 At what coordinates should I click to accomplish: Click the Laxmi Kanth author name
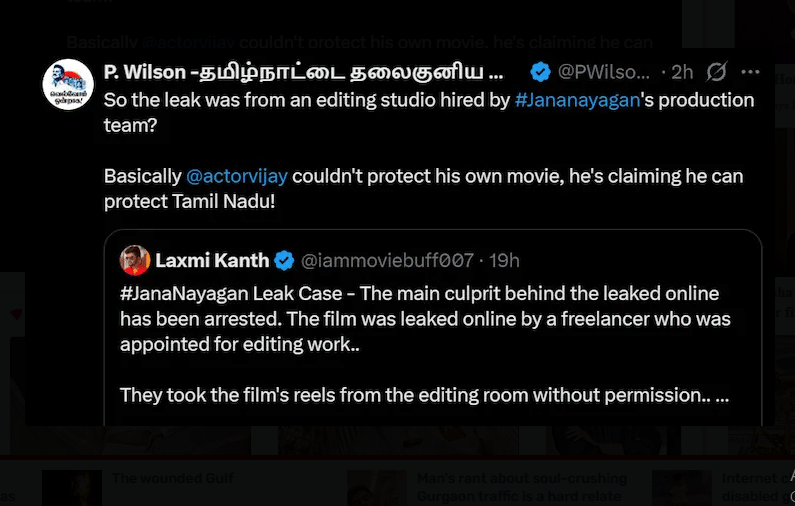(x=212, y=260)
